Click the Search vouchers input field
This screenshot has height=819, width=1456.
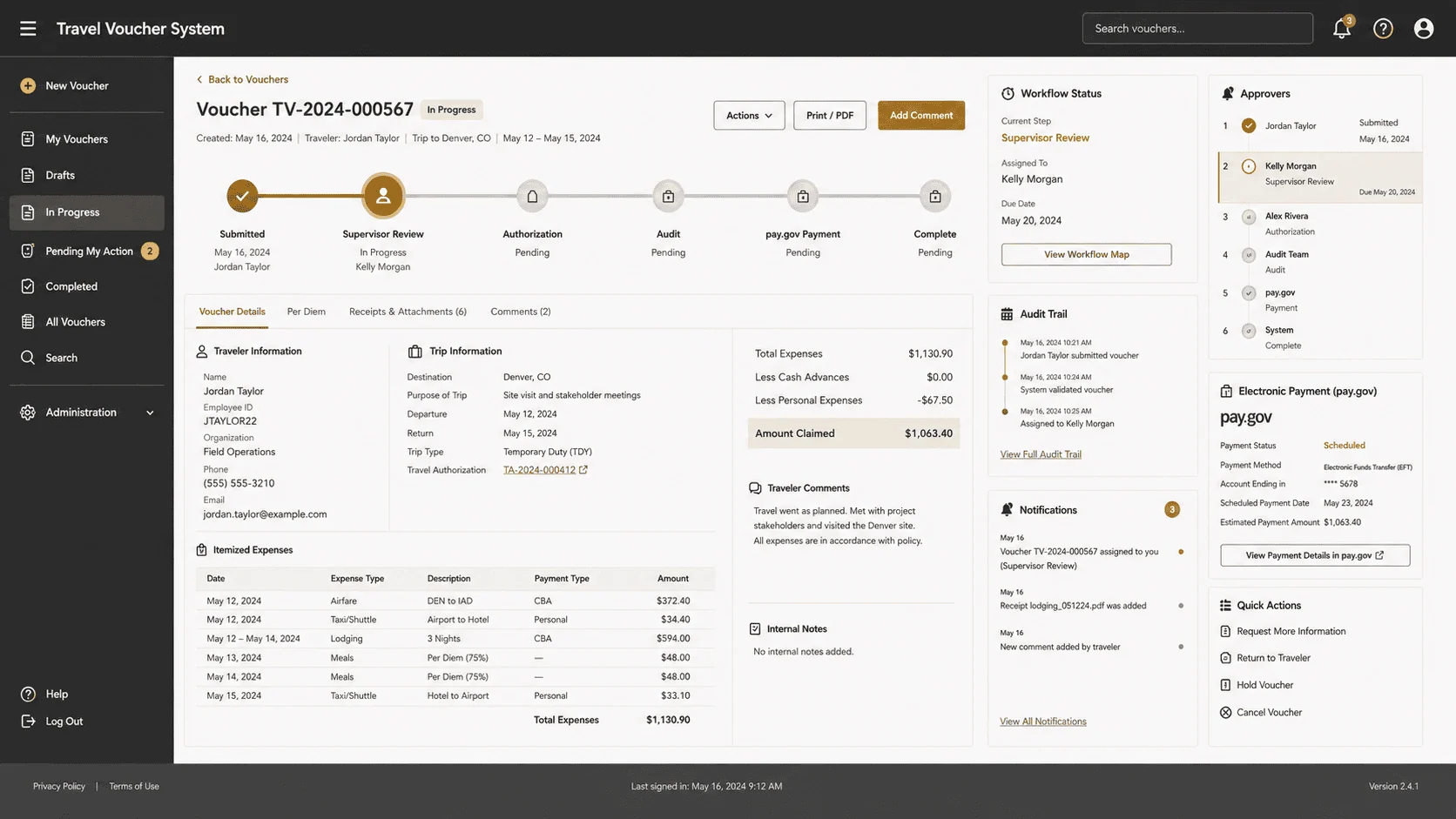point(1197,28)
